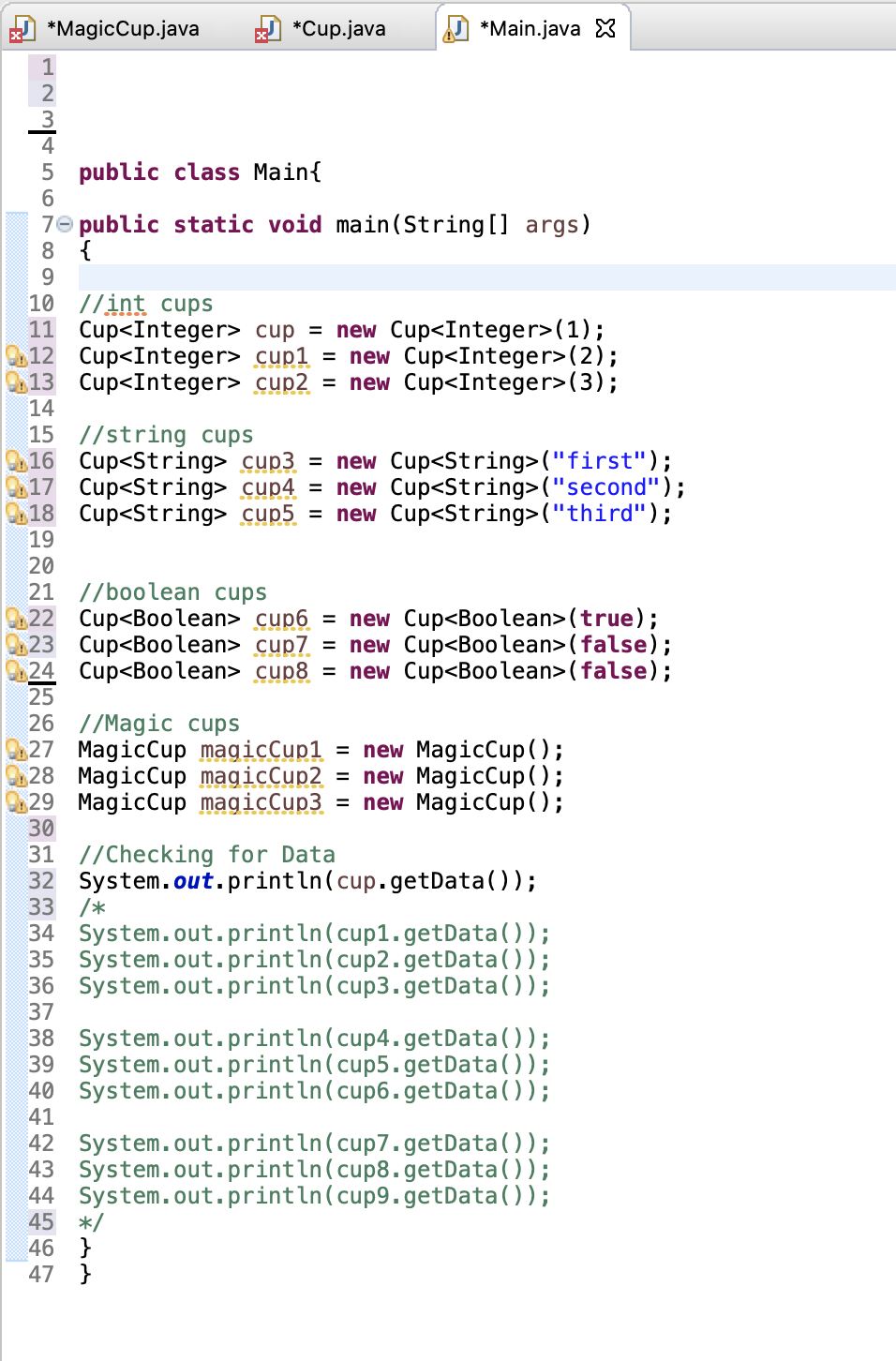
Task: Select line number 11 in the gutter
Action: [41, 330]
